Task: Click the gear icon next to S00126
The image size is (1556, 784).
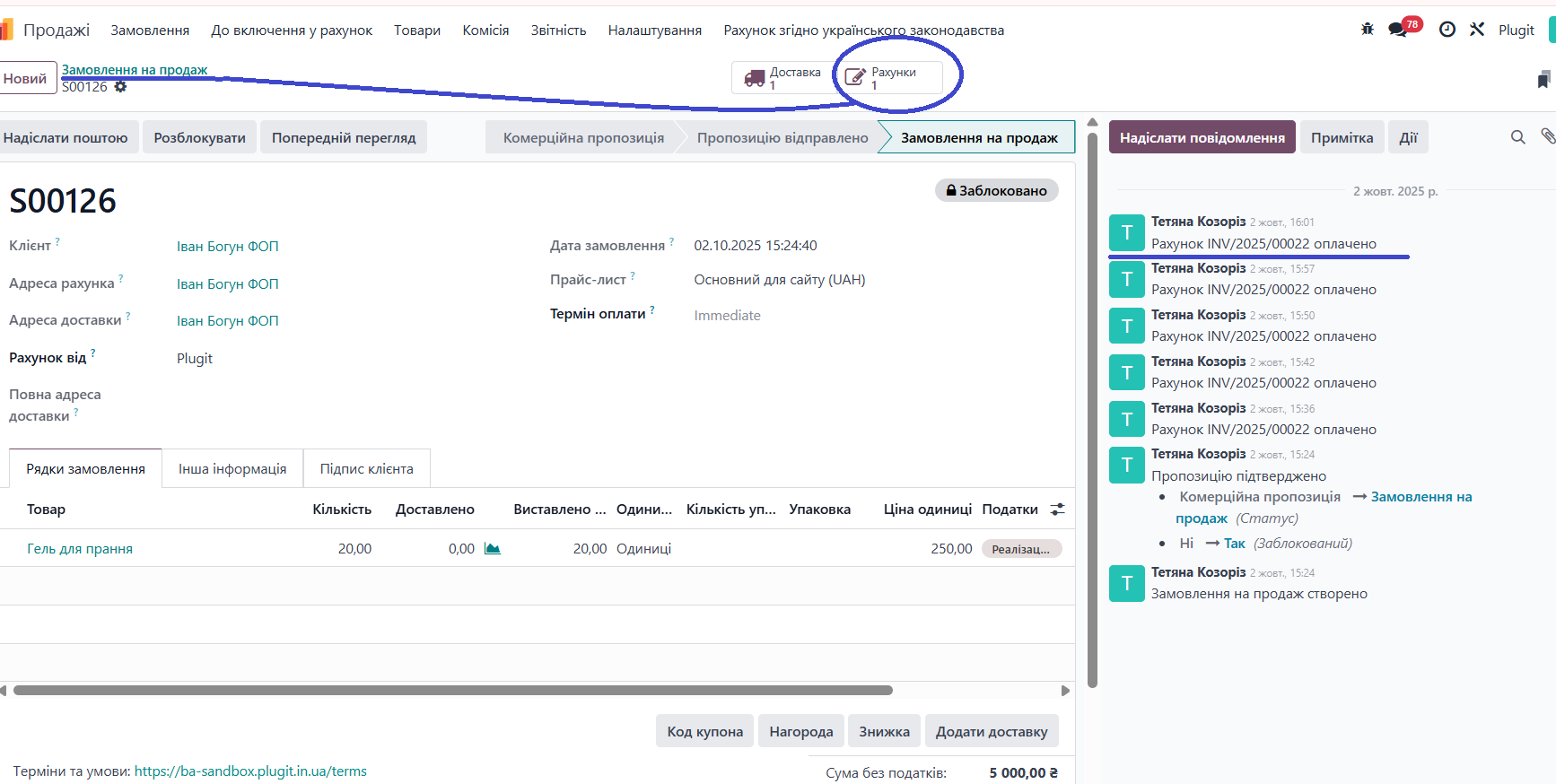Action: 120,87
